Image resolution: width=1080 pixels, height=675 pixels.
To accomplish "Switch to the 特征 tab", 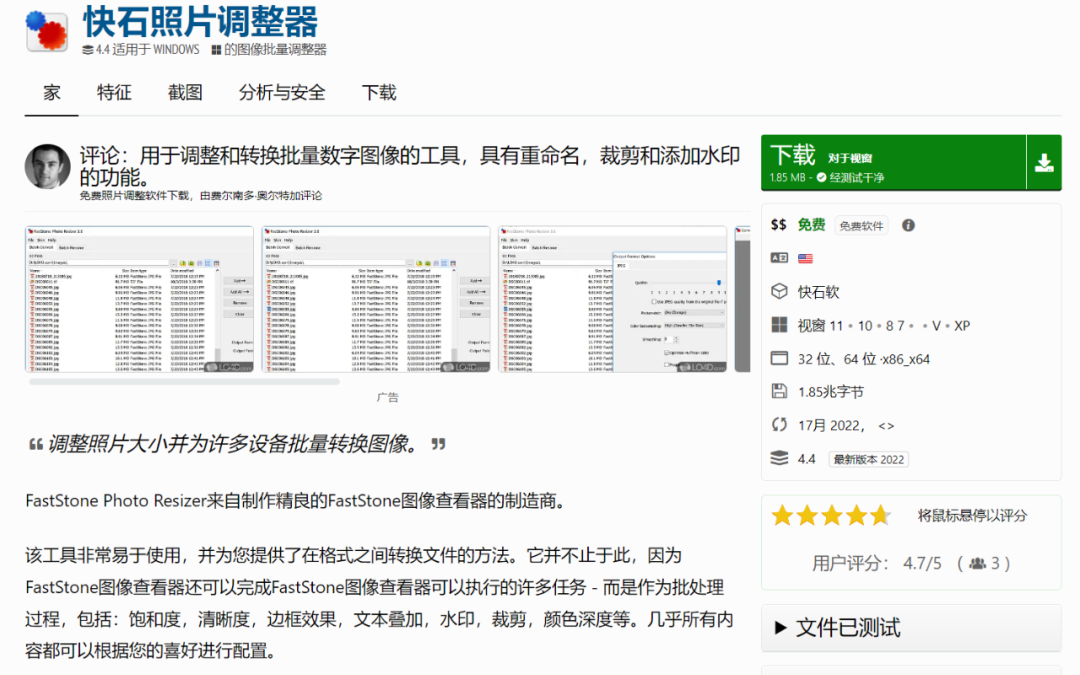I will [x=114, y=92].
